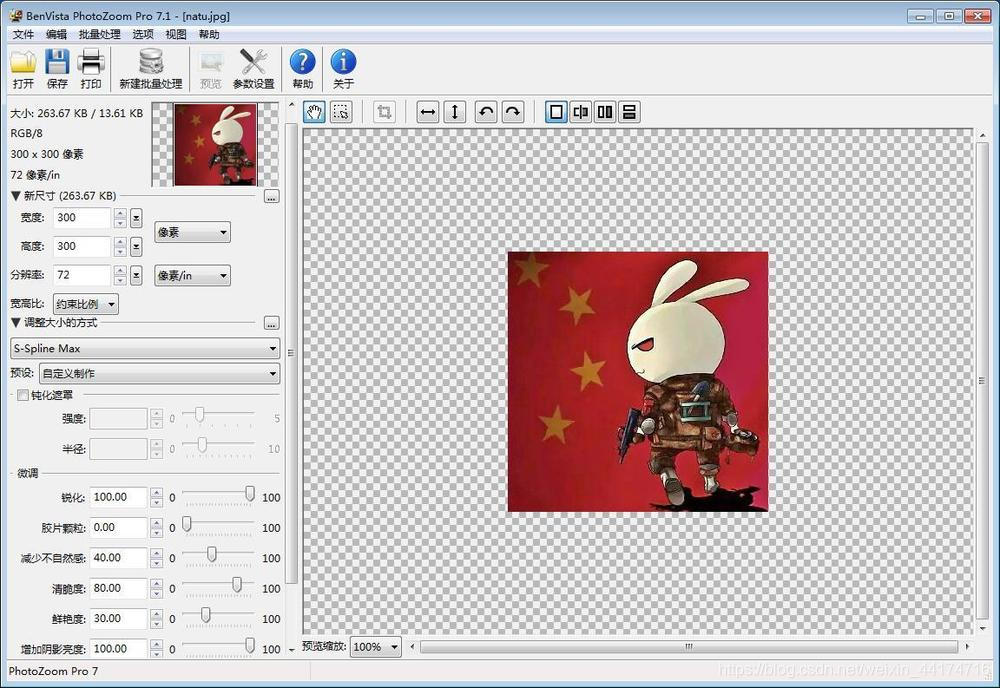Adjust 分辨率 with its stepper arrows
1000x688 pixels.
pyautogui.click(x=120, y=275)
